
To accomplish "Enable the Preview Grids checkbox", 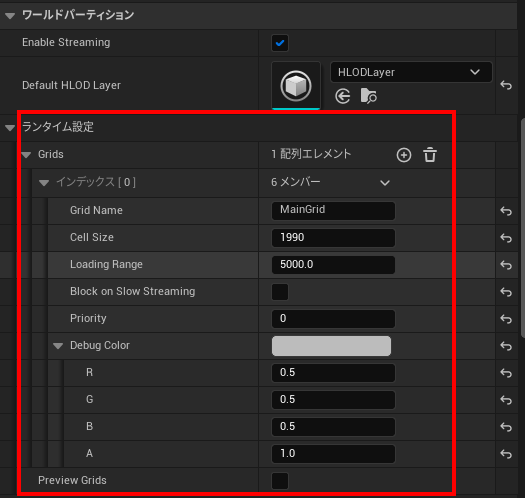I will pyautogui.click(x=280, y=481).
